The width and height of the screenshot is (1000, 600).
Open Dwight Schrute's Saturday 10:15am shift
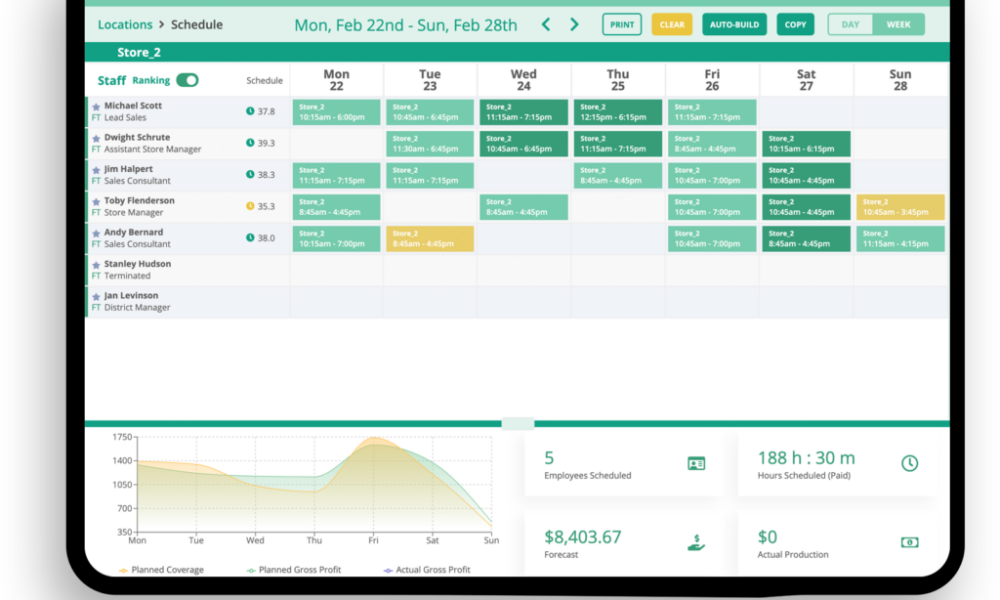(806, 143)
